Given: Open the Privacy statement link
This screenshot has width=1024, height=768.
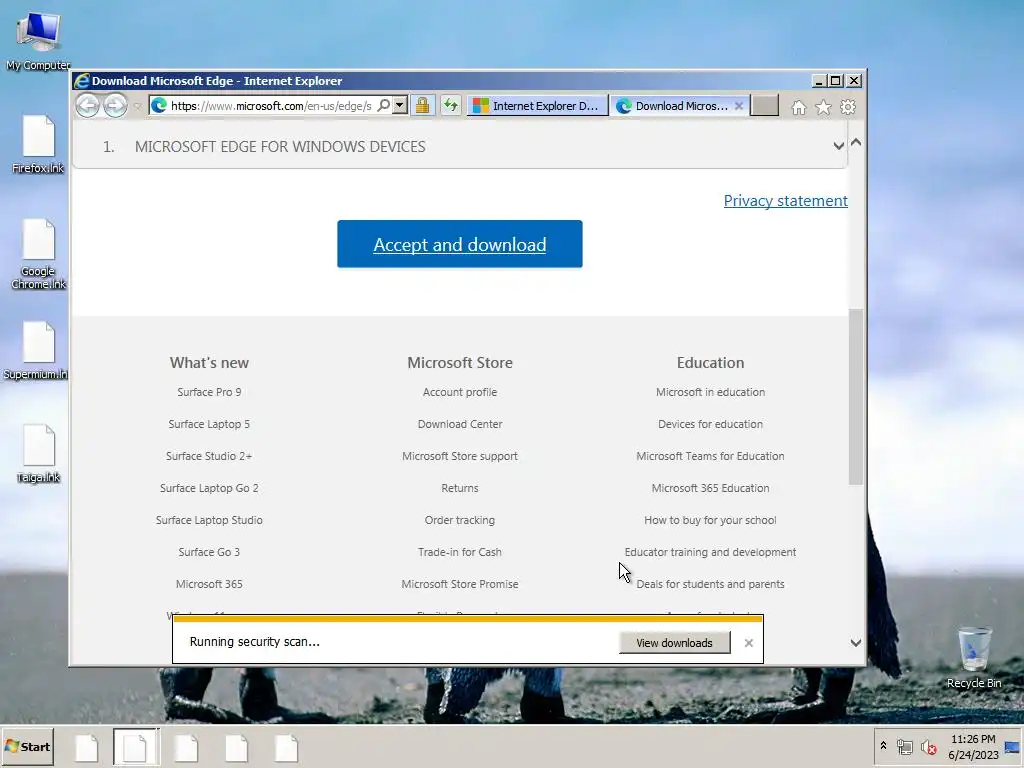Looking at the screenshot, I should pyautogui.click(x=786, y=200).
